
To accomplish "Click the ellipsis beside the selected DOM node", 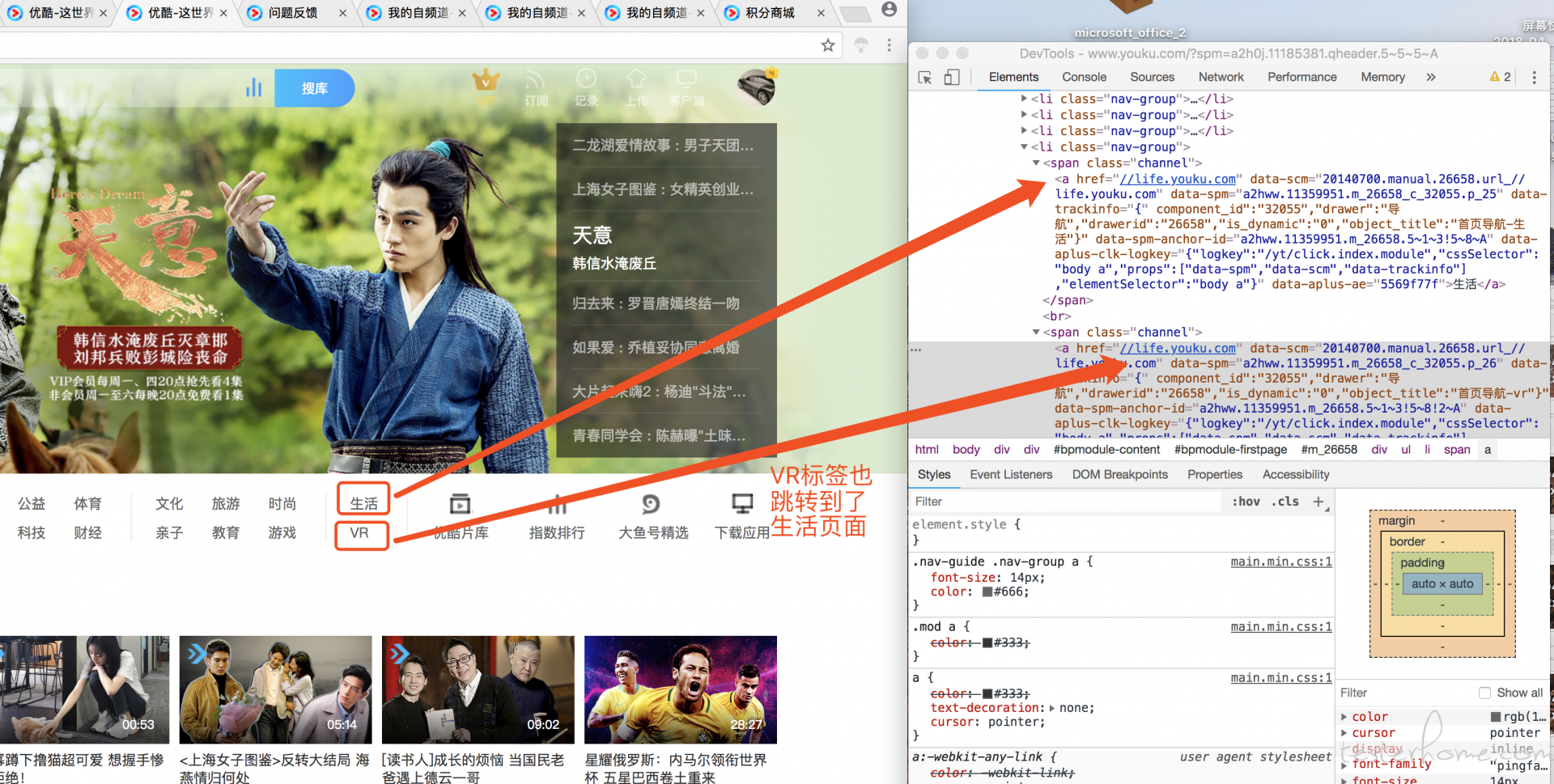I will coord(916,350).
